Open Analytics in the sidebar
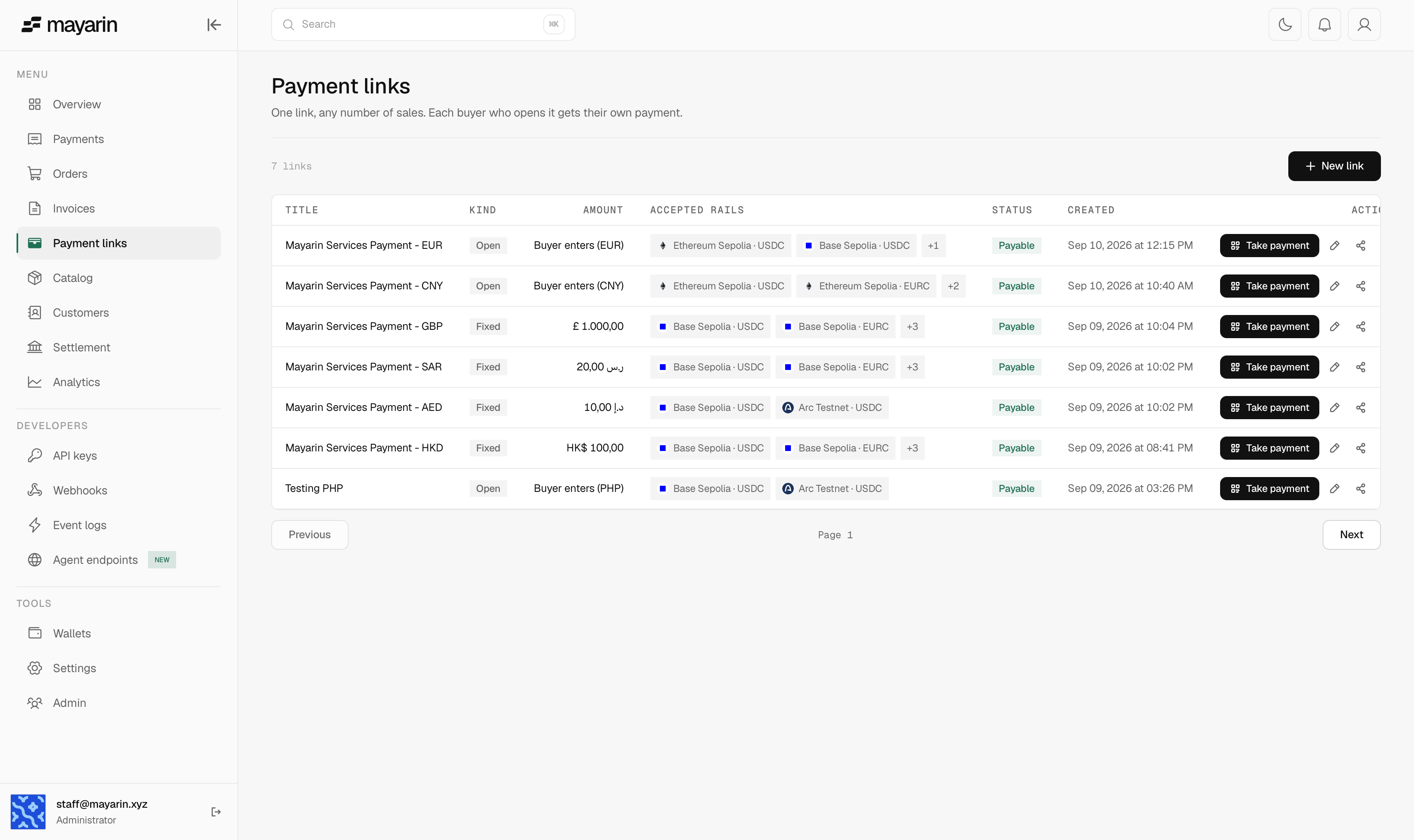The image size is (1414, 840). coord(118,382)
